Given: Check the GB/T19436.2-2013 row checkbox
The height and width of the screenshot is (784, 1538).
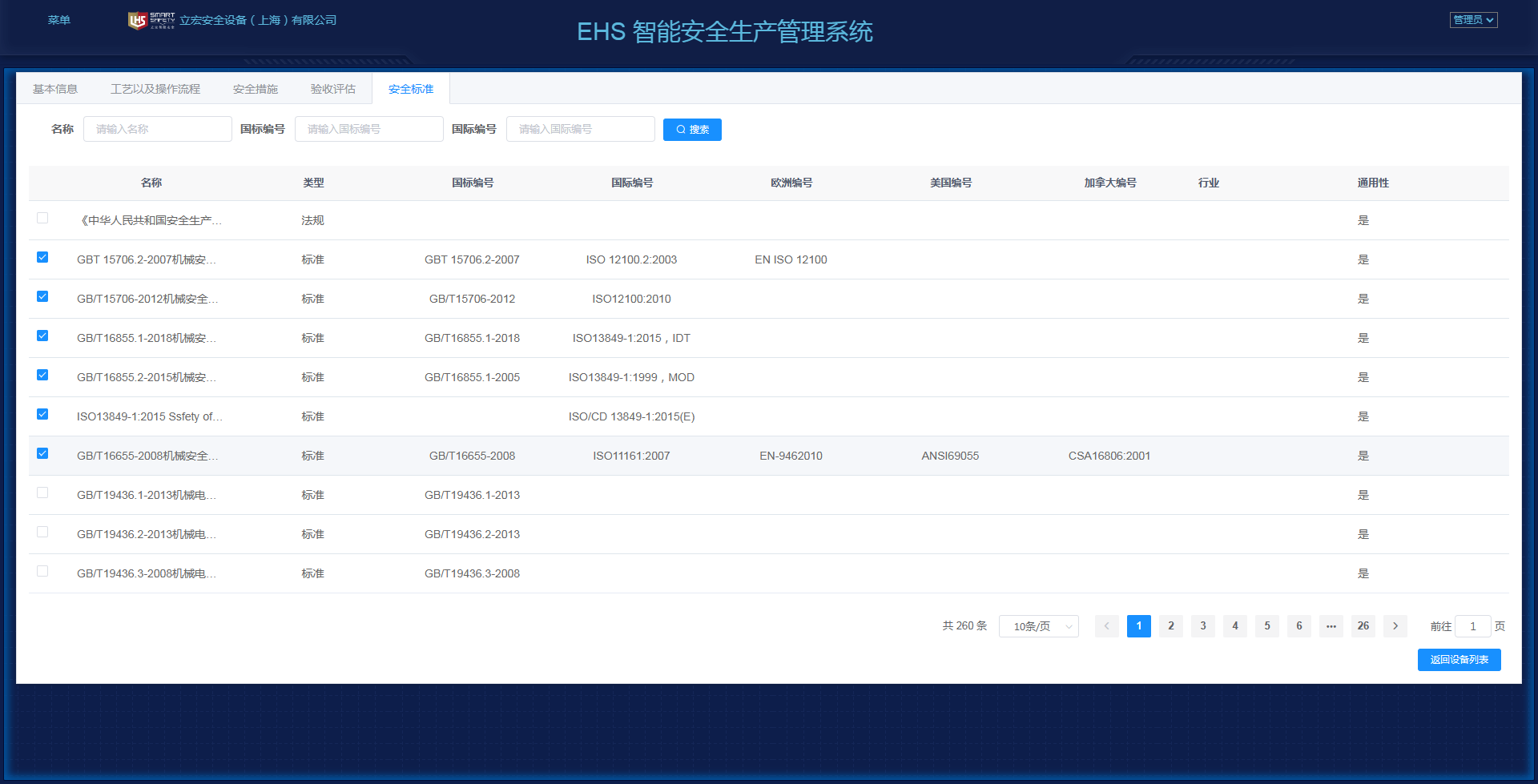Looking at the screenshot, I should (x=42, y=532).
